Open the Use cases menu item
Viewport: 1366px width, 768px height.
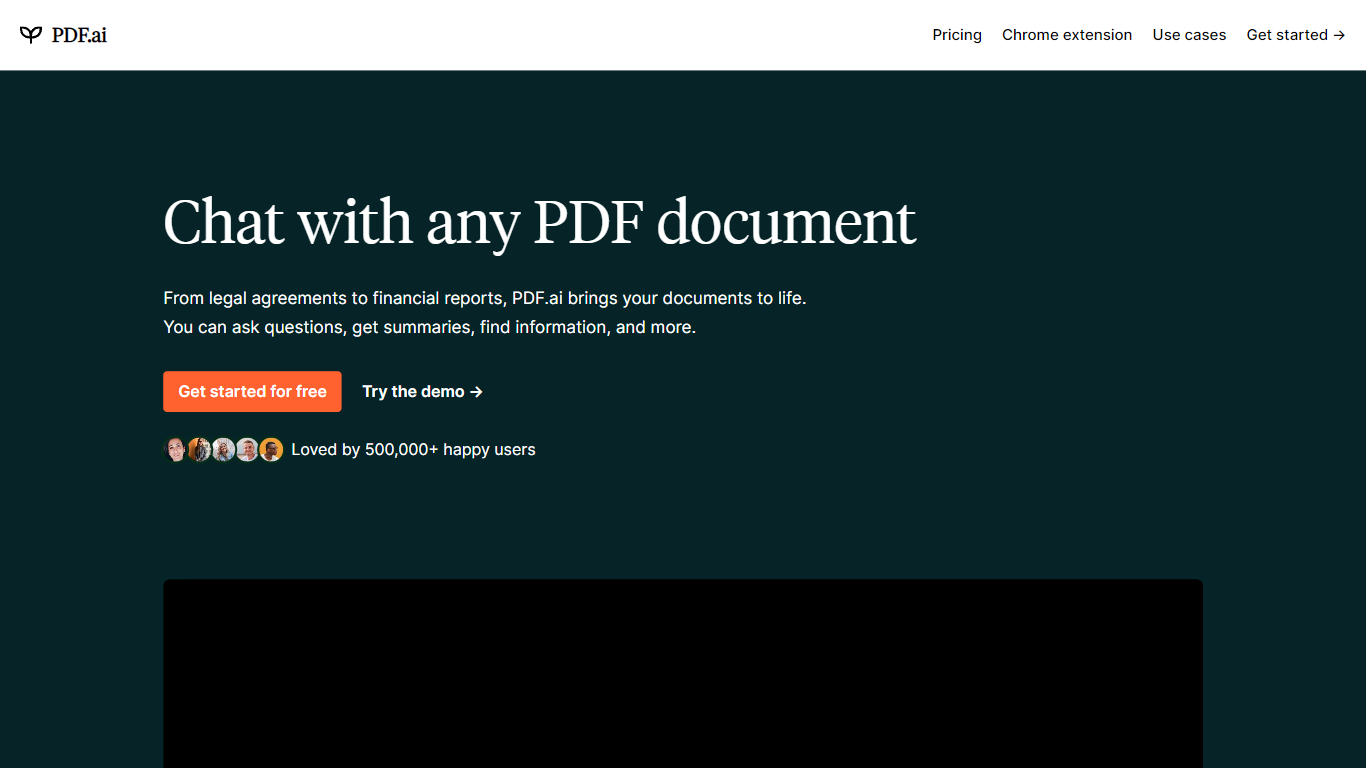pos(1189,35)
